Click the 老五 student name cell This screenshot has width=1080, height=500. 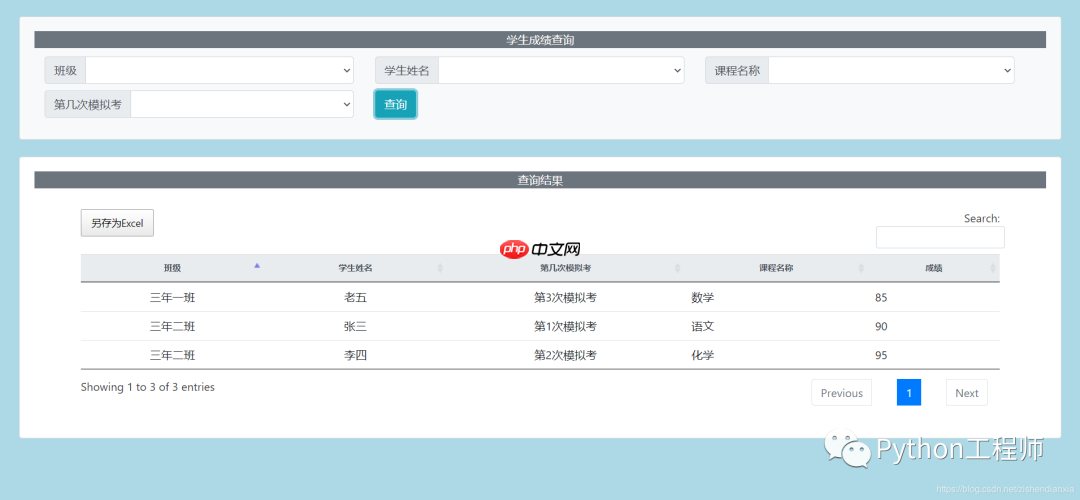coord(355,298)
